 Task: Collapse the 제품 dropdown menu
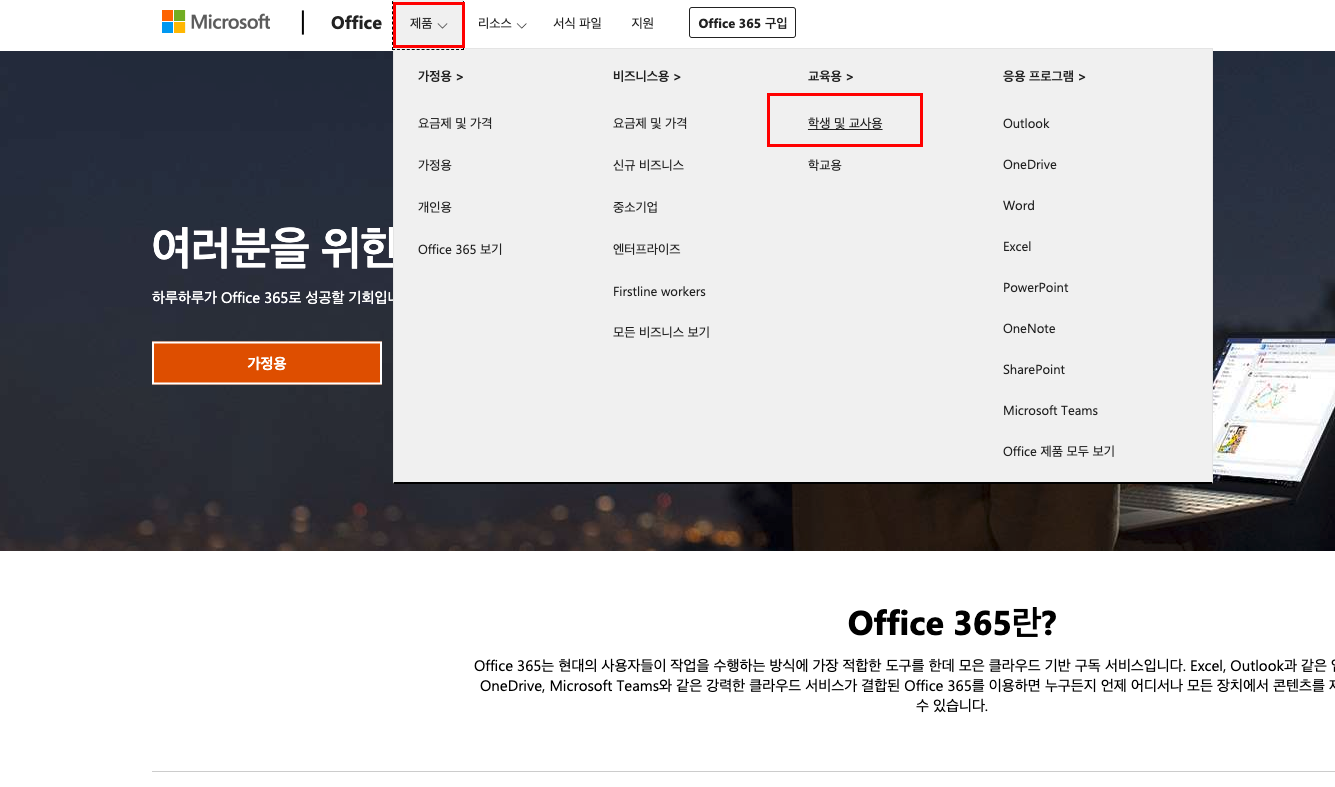click(x=429, y=24)
